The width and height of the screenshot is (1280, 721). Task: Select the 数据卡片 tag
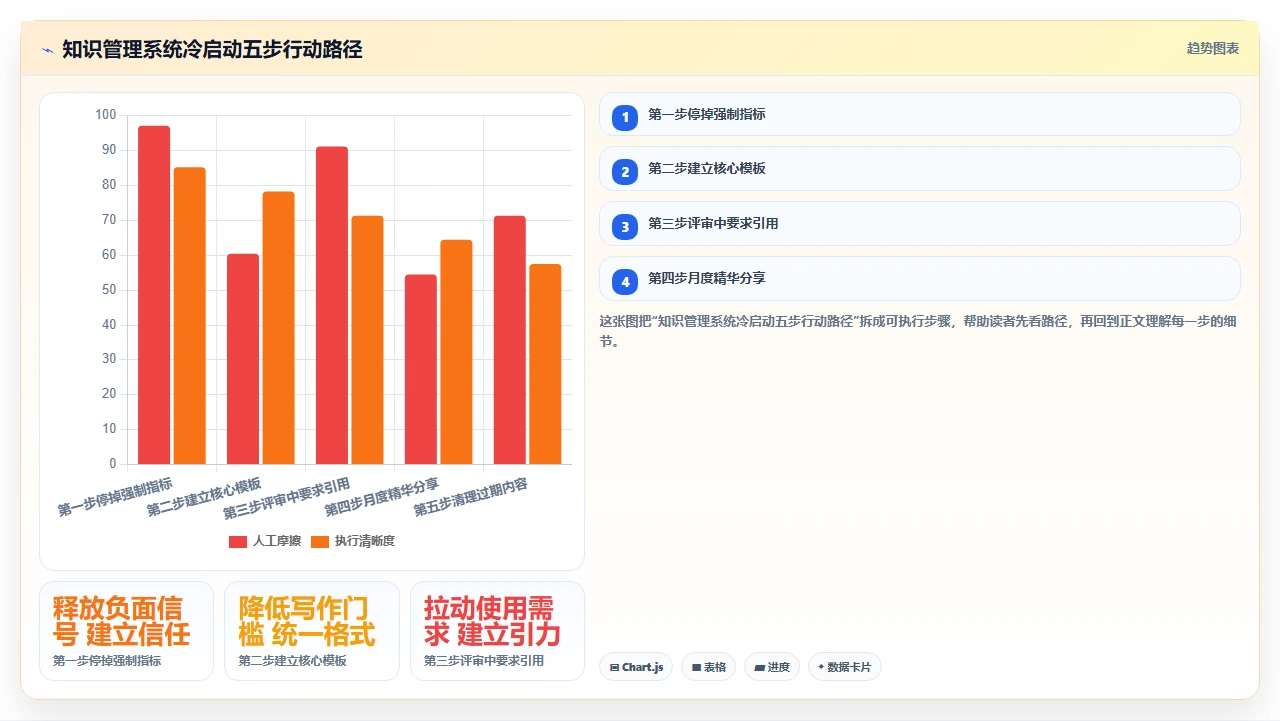click(845, 667)
